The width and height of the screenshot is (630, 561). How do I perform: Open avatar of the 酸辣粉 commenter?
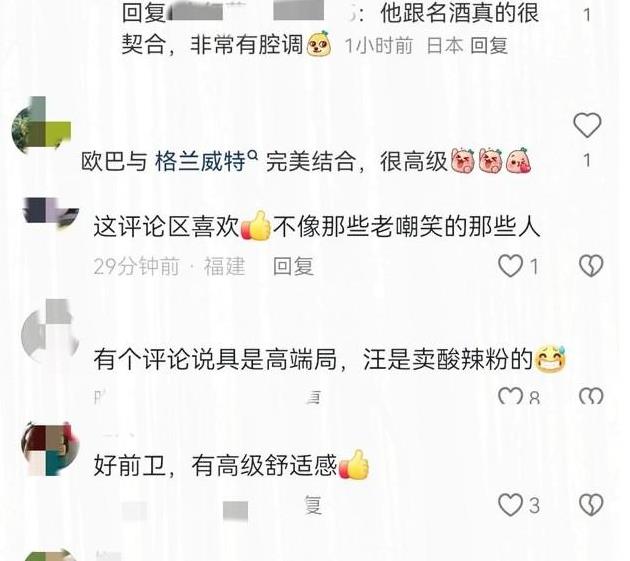click(50, 332)
